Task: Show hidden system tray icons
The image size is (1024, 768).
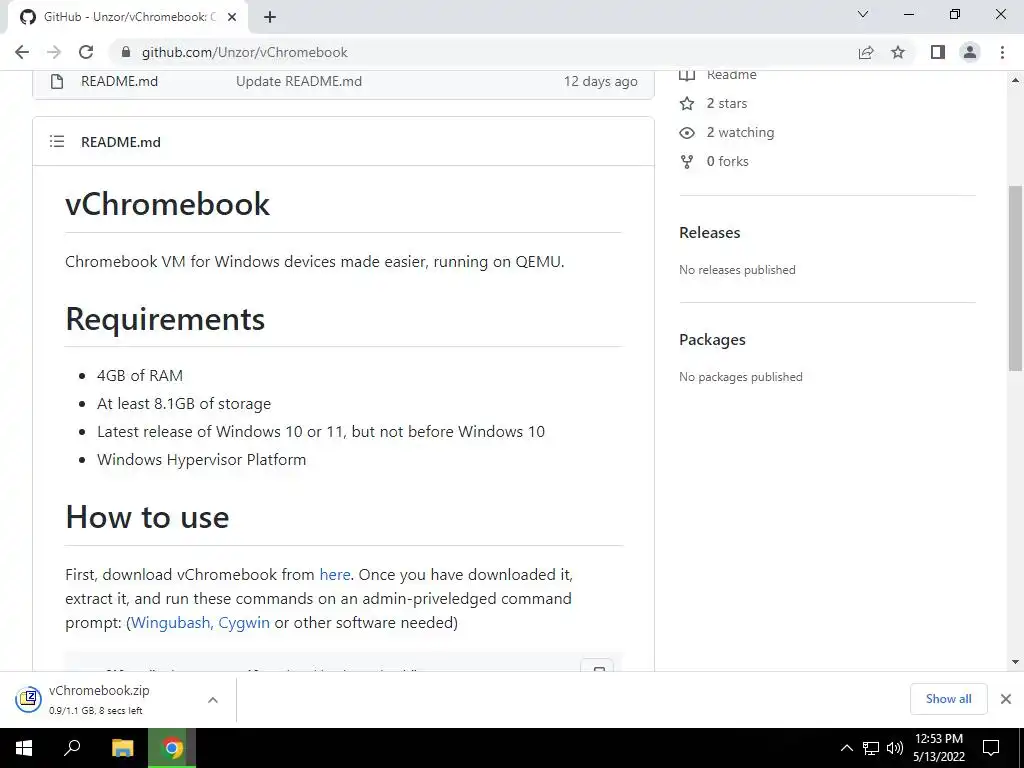Action: click(x=846, y=748)
